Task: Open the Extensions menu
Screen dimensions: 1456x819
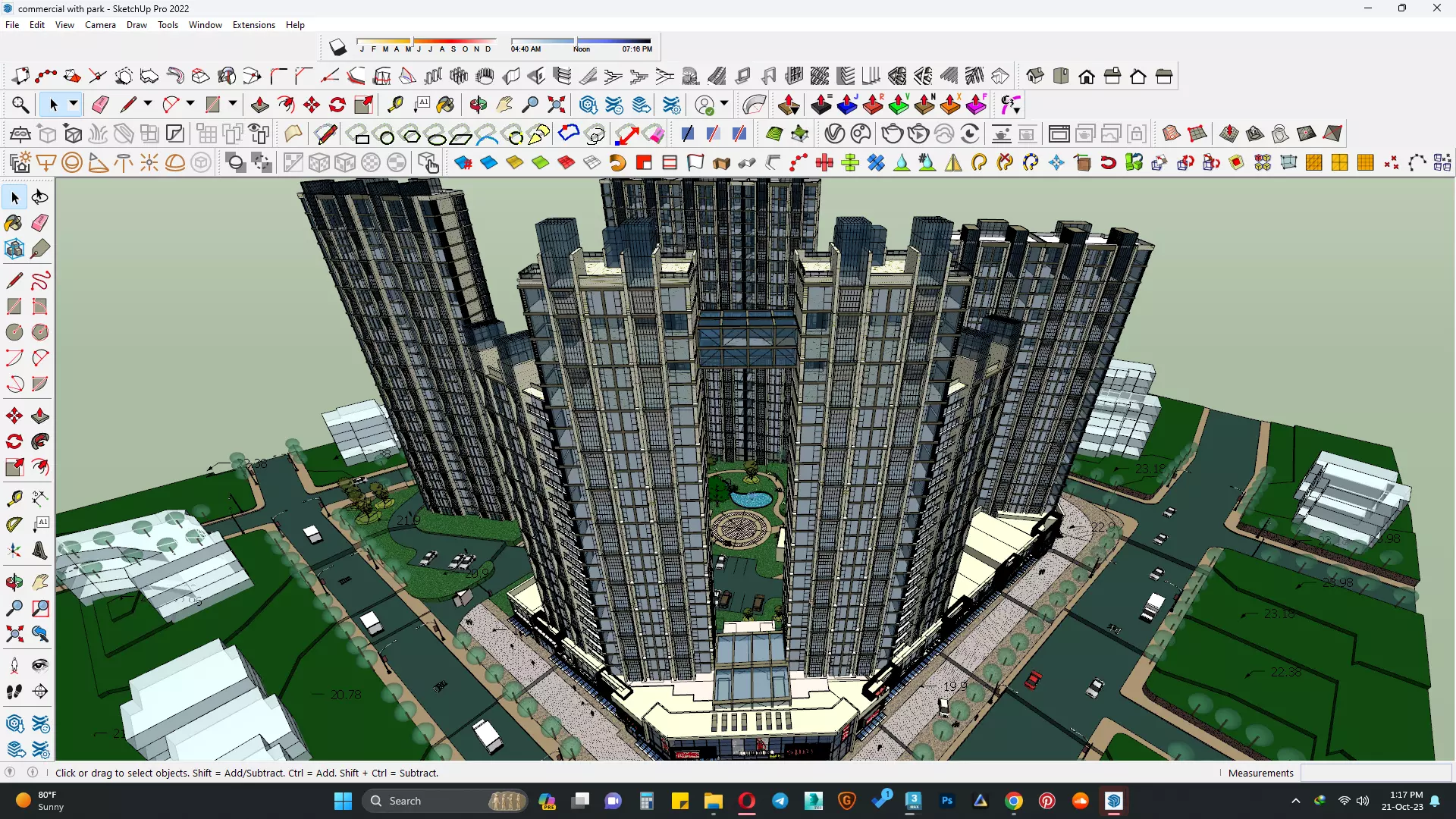Action: coord(253,25)
